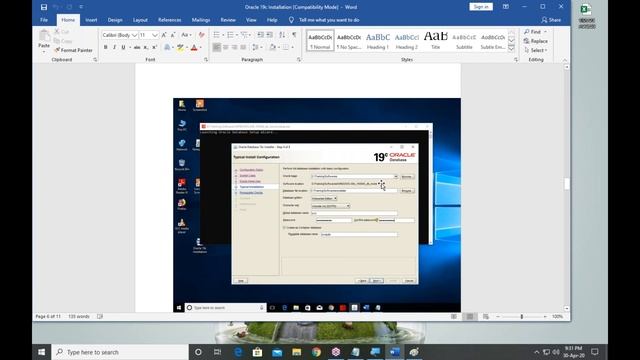Apply strikethrough formatting
This screenshot has height=360, width=640.
click(x=137, y=47)
